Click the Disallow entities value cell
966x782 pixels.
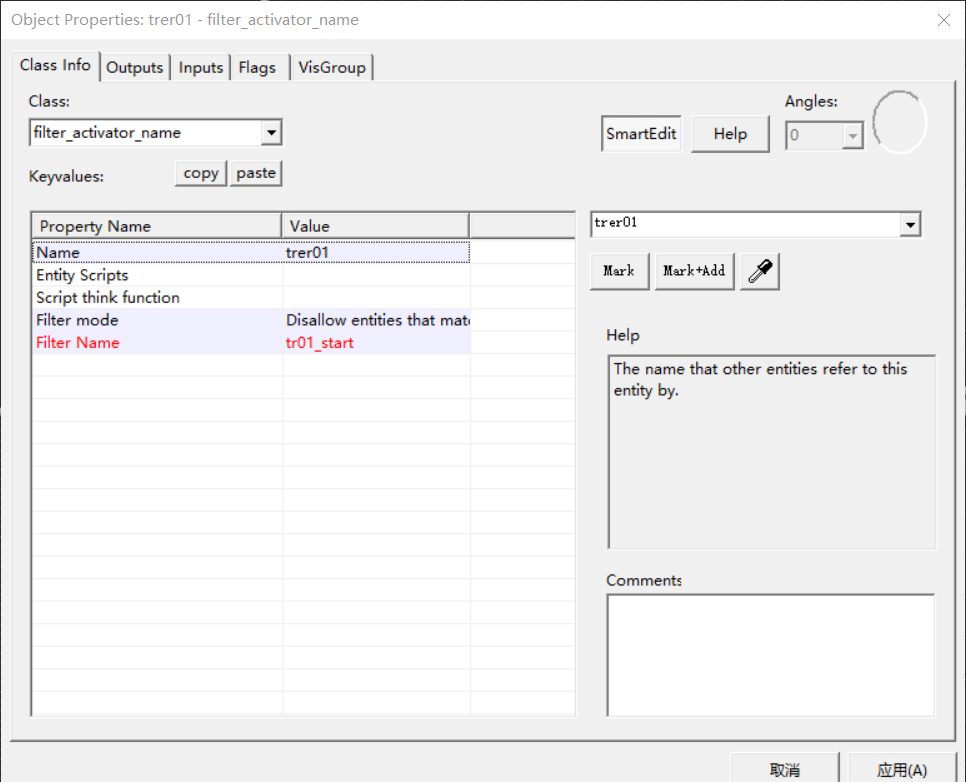click(x=376, y=320)
